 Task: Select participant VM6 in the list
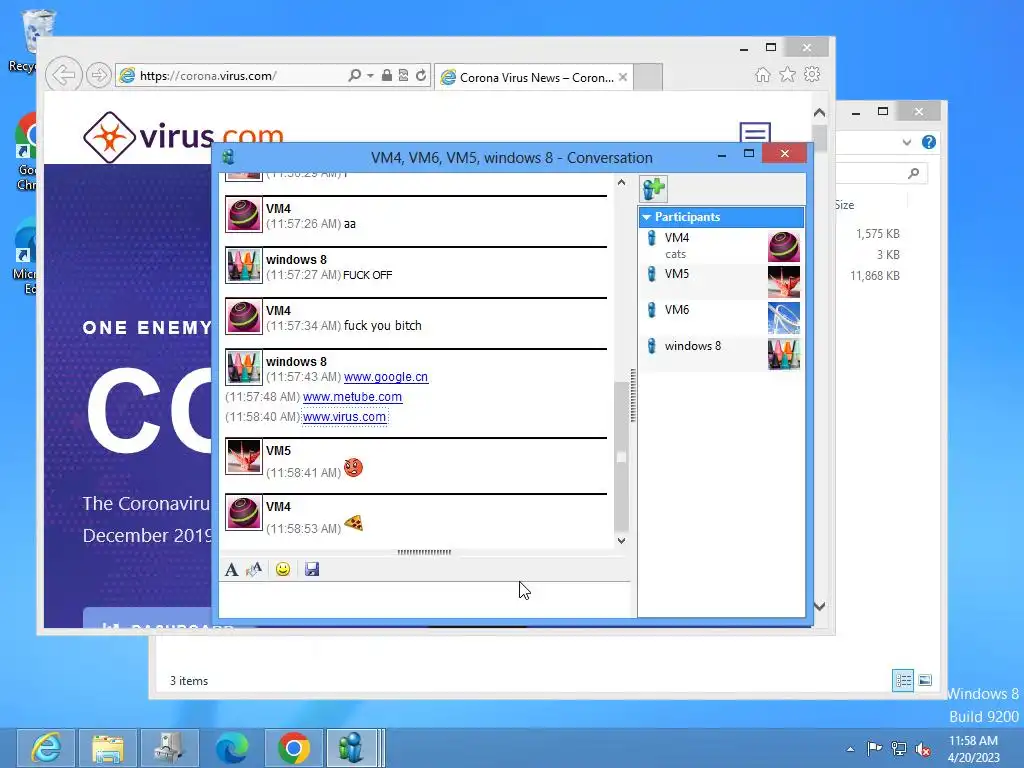pyautogui.click(x=721, y=317)
